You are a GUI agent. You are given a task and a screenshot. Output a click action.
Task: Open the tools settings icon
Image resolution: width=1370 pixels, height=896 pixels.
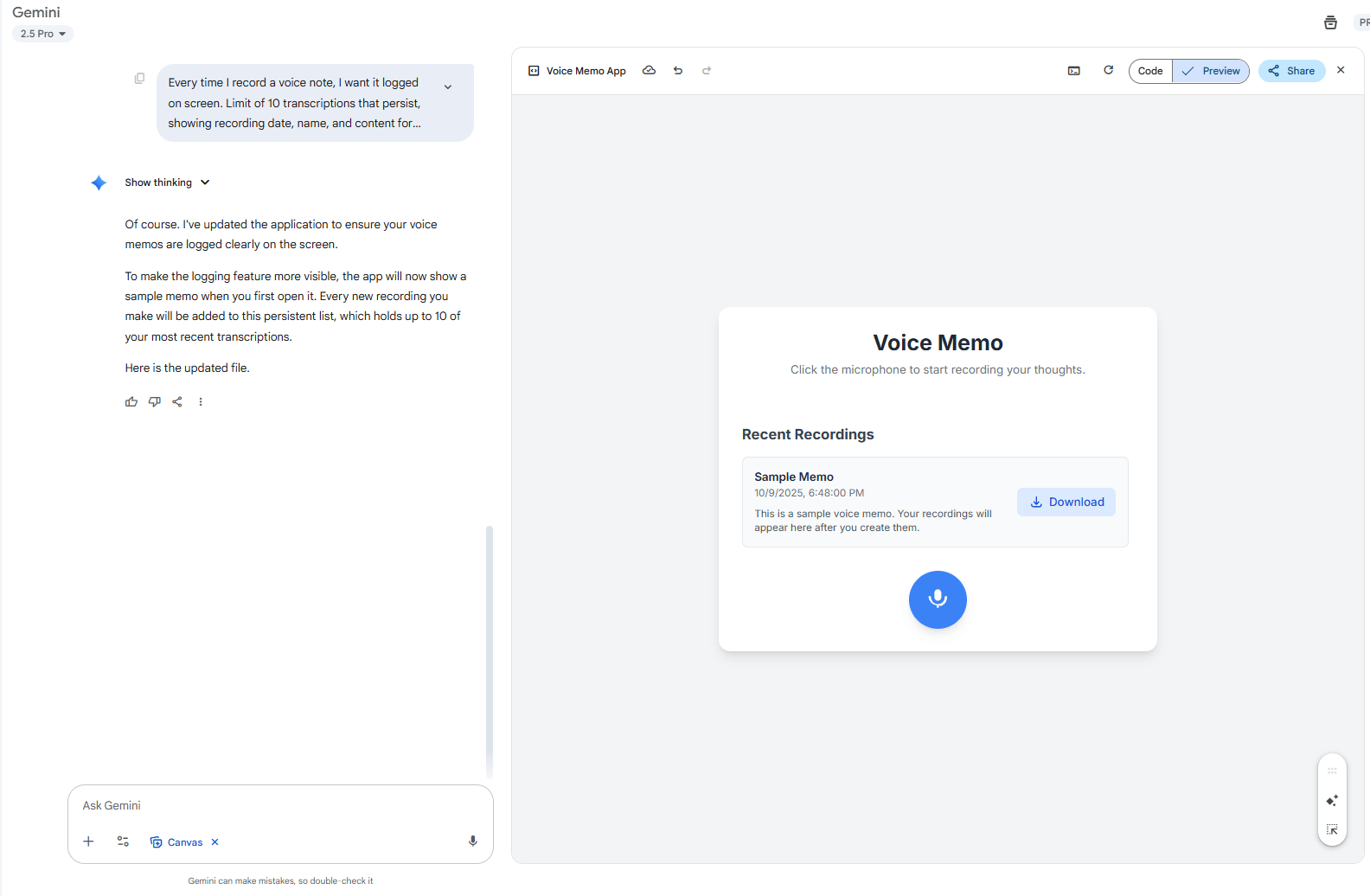tap(123, 842)
